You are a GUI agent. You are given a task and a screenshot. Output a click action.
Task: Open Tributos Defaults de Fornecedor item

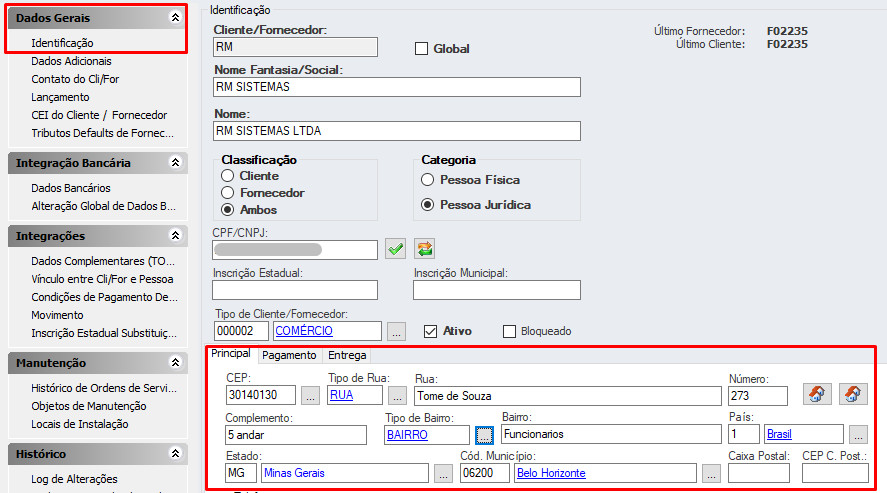point(102,133)
